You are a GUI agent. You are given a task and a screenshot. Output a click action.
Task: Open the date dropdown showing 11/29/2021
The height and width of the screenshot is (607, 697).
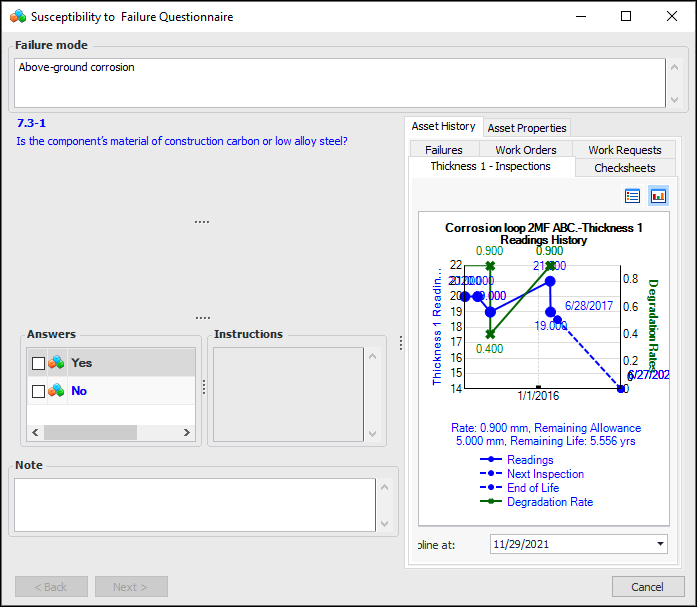pos(659,544)
